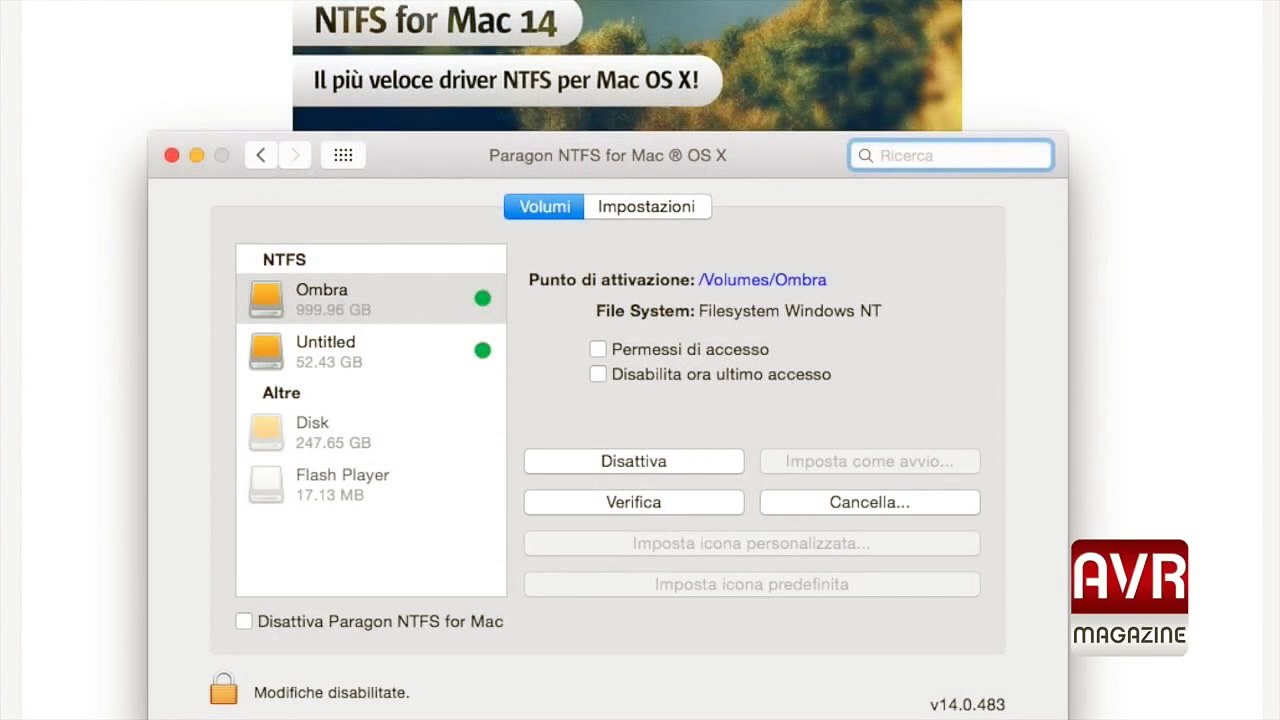Click the Verifica button
This screenshot has height=720, width=1280.
click(634, 502)
